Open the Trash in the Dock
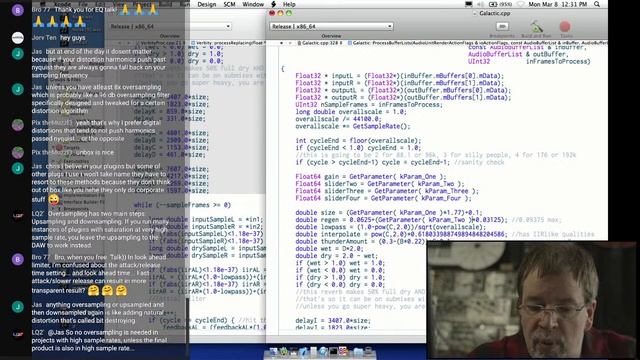640x360 pixels. pyautogui.click(x=368, y=351)
